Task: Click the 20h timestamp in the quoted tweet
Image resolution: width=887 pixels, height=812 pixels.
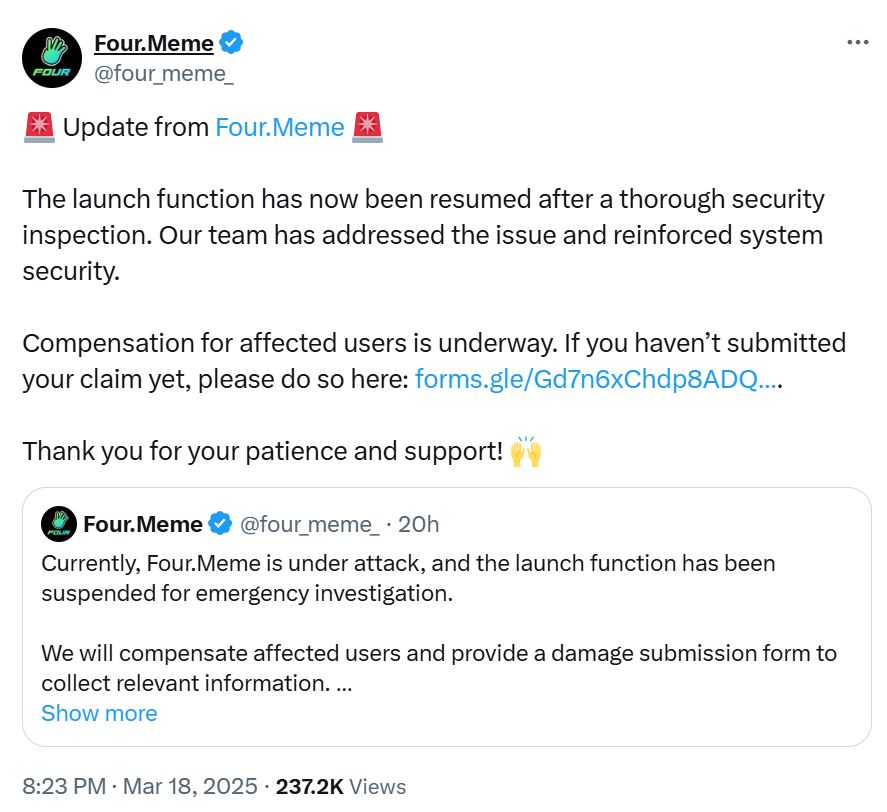Action: 419,524
